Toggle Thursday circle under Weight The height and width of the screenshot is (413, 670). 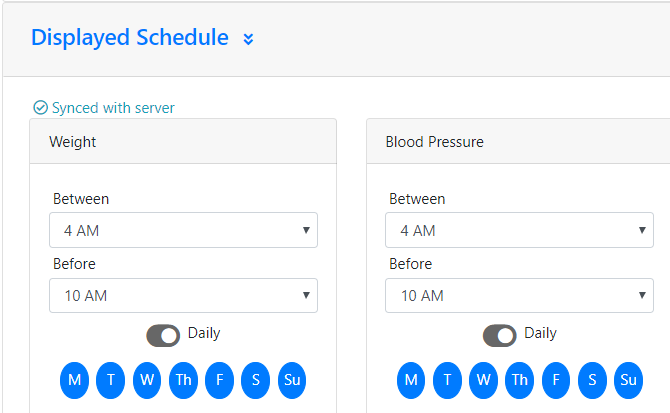point(183,380)
